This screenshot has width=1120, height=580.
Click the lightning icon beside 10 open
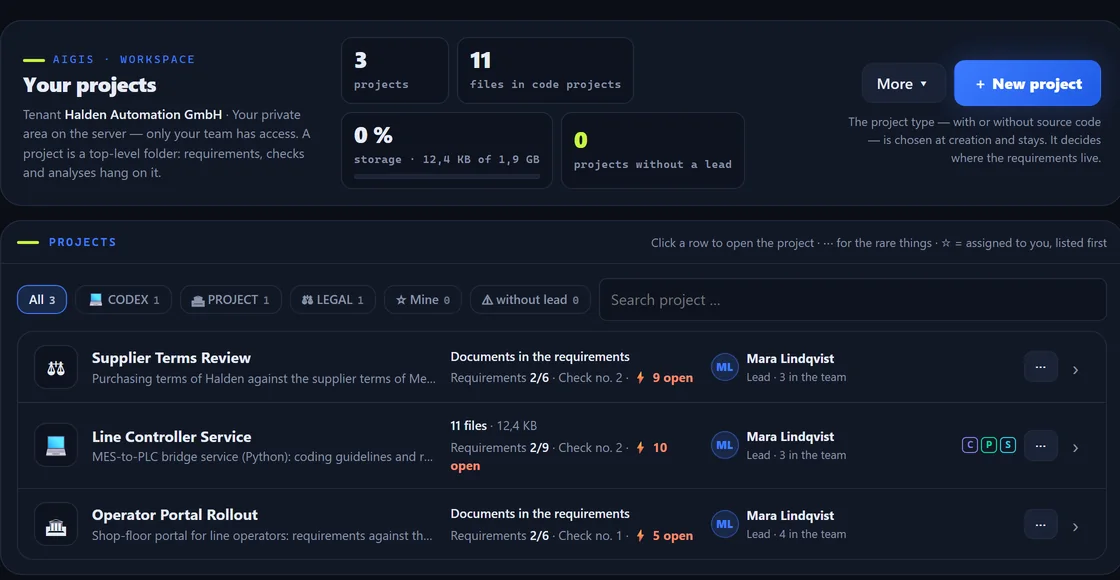(x=641, y=448)
